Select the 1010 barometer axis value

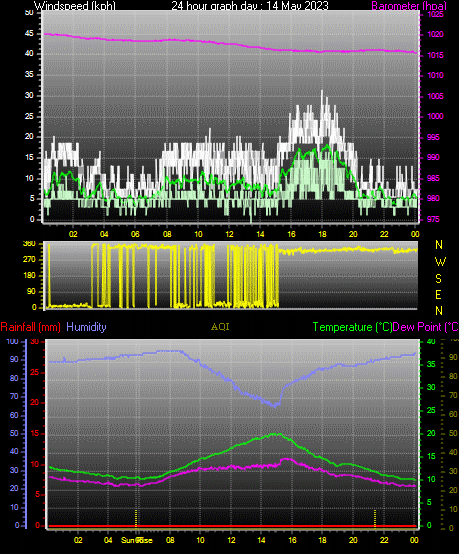pos(435,75)
